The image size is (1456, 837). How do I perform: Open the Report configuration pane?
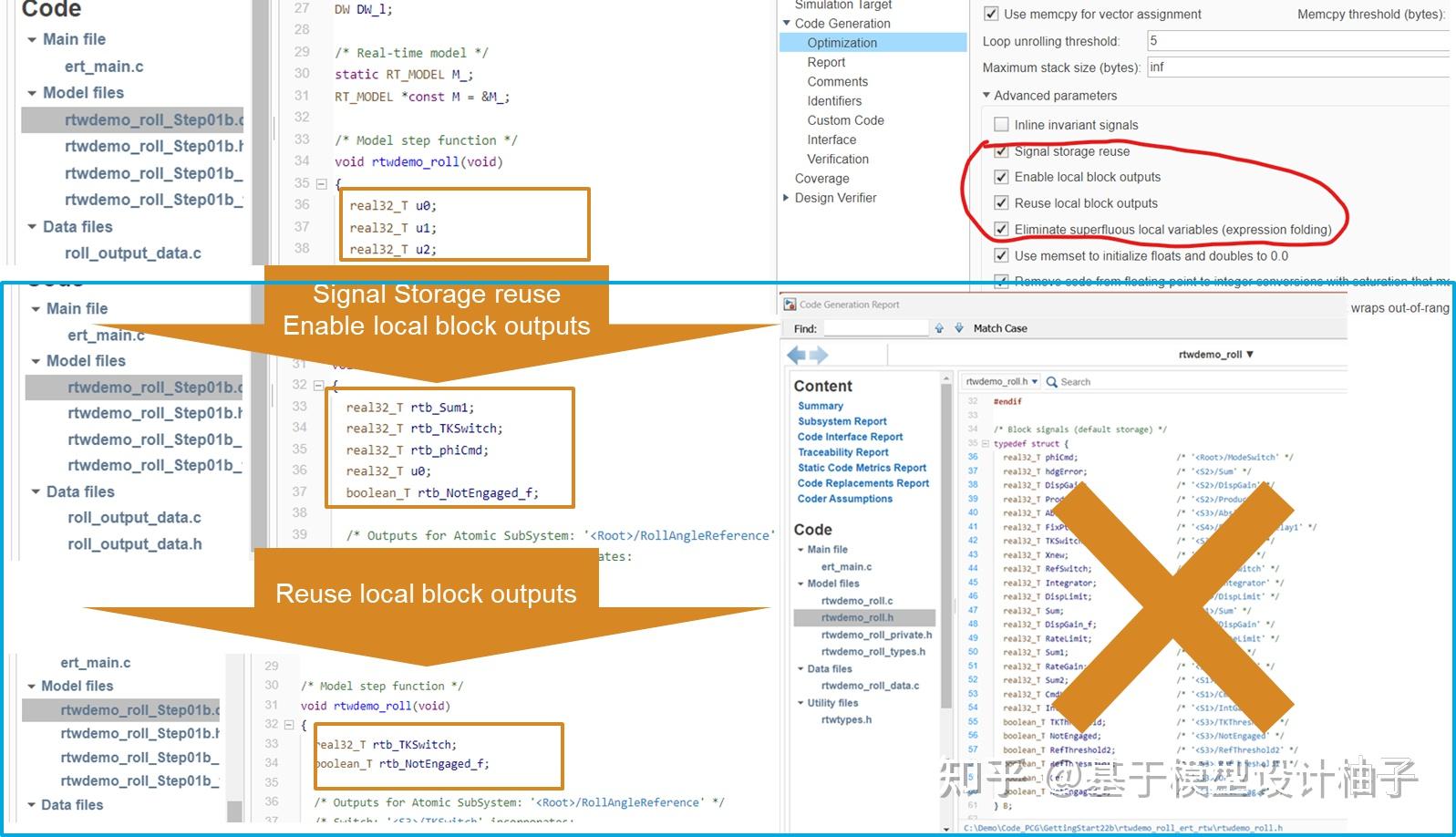pos(826,62)
